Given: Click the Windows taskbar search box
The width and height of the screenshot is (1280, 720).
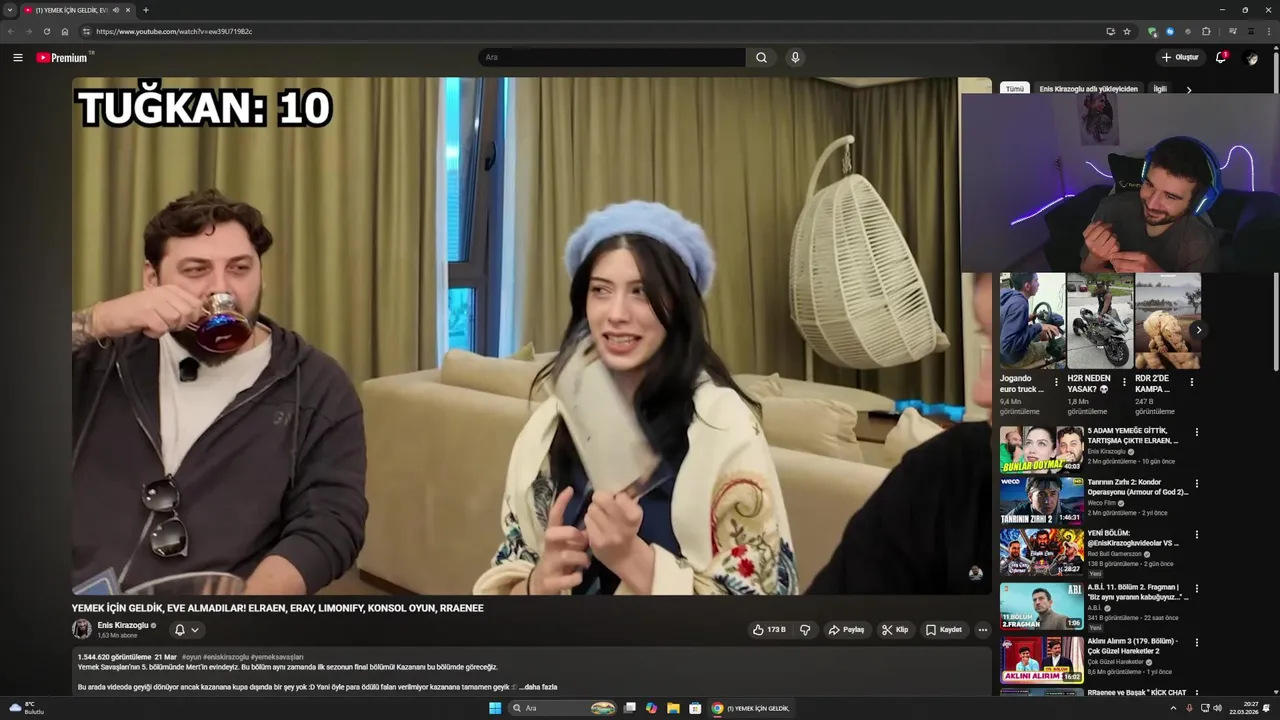Looking at the screenshot, I should point(564,708).
